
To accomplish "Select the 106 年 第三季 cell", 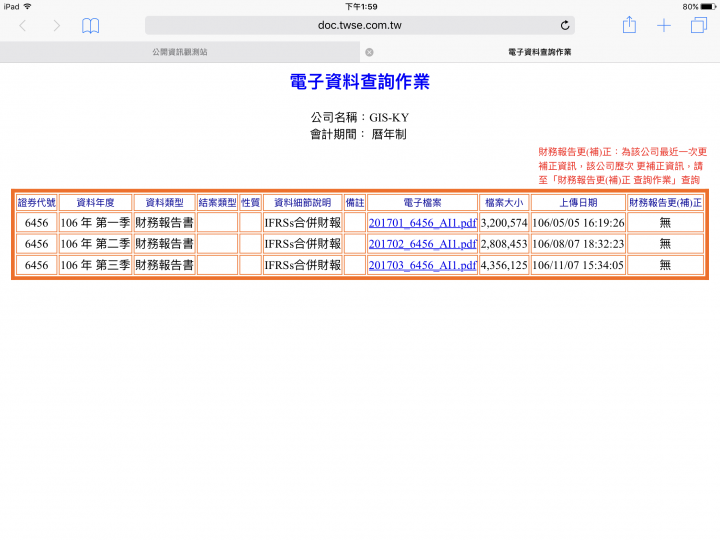I will (96, 265).
